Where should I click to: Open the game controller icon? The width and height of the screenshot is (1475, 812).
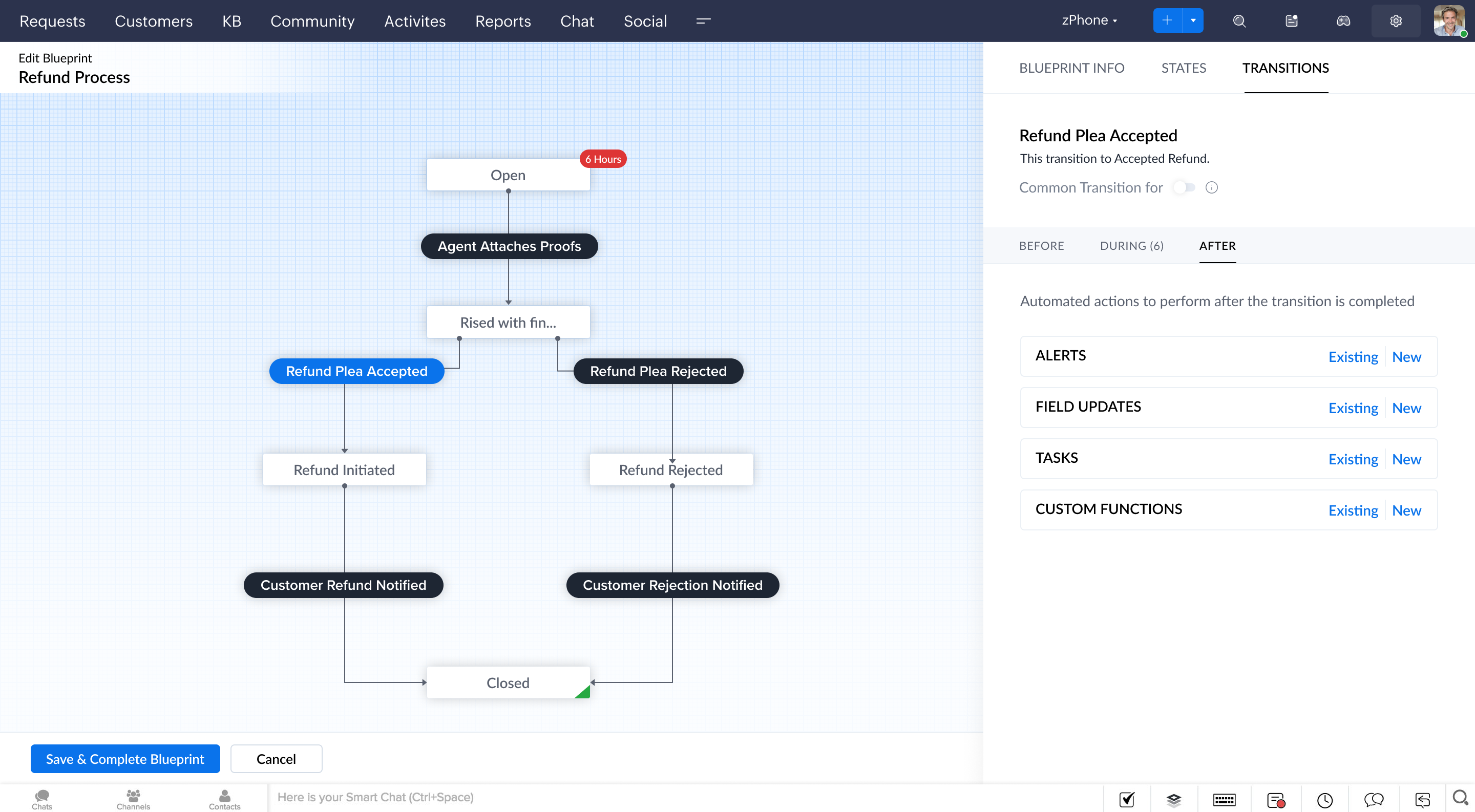[x=1343, y=21]
